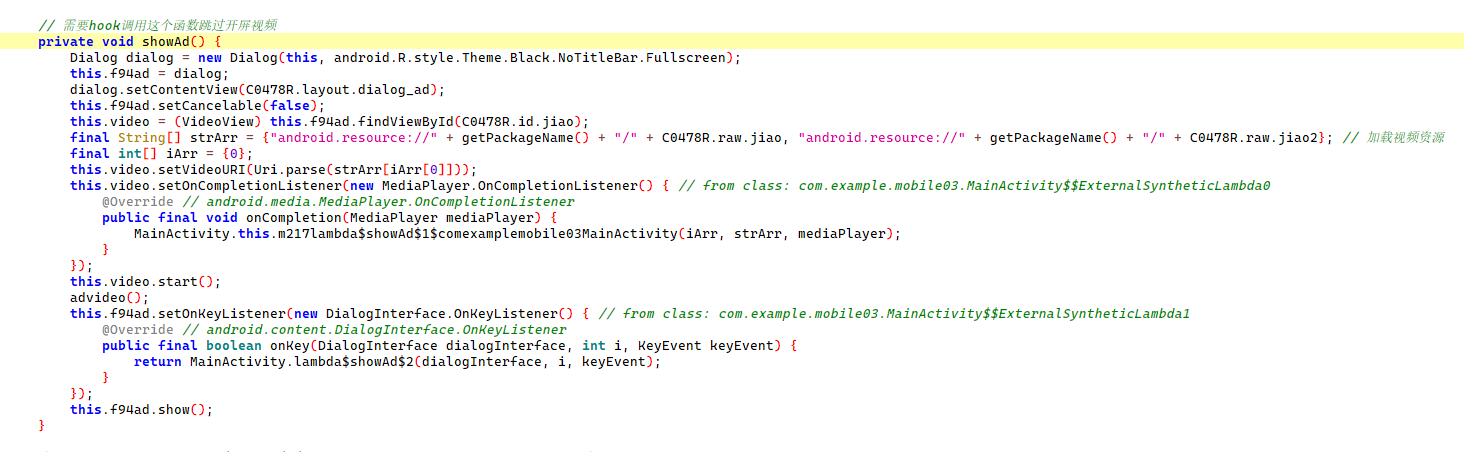Click the 'final int[] iArr = {0};' line

(x=162, y=153)
